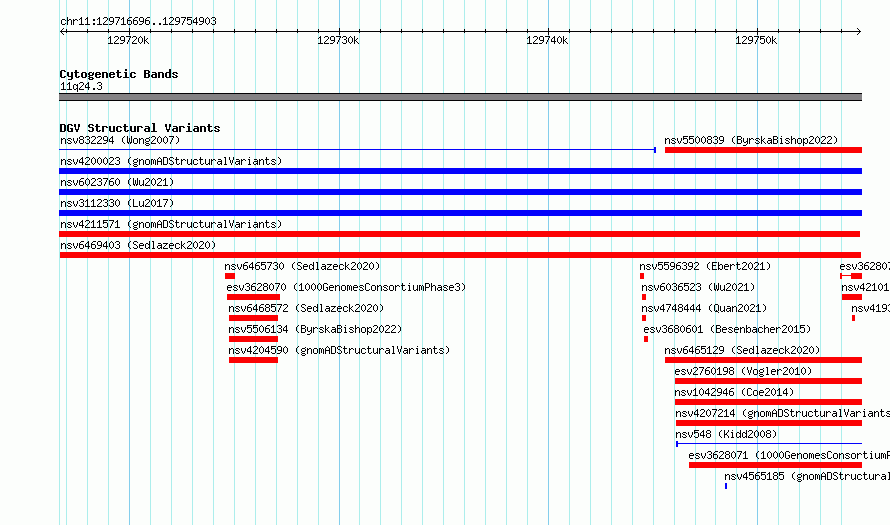The image size is (890, 525).
Task: Select the nsv5500839 (ByrskaBishop2022) label
Action: [751, 140]
